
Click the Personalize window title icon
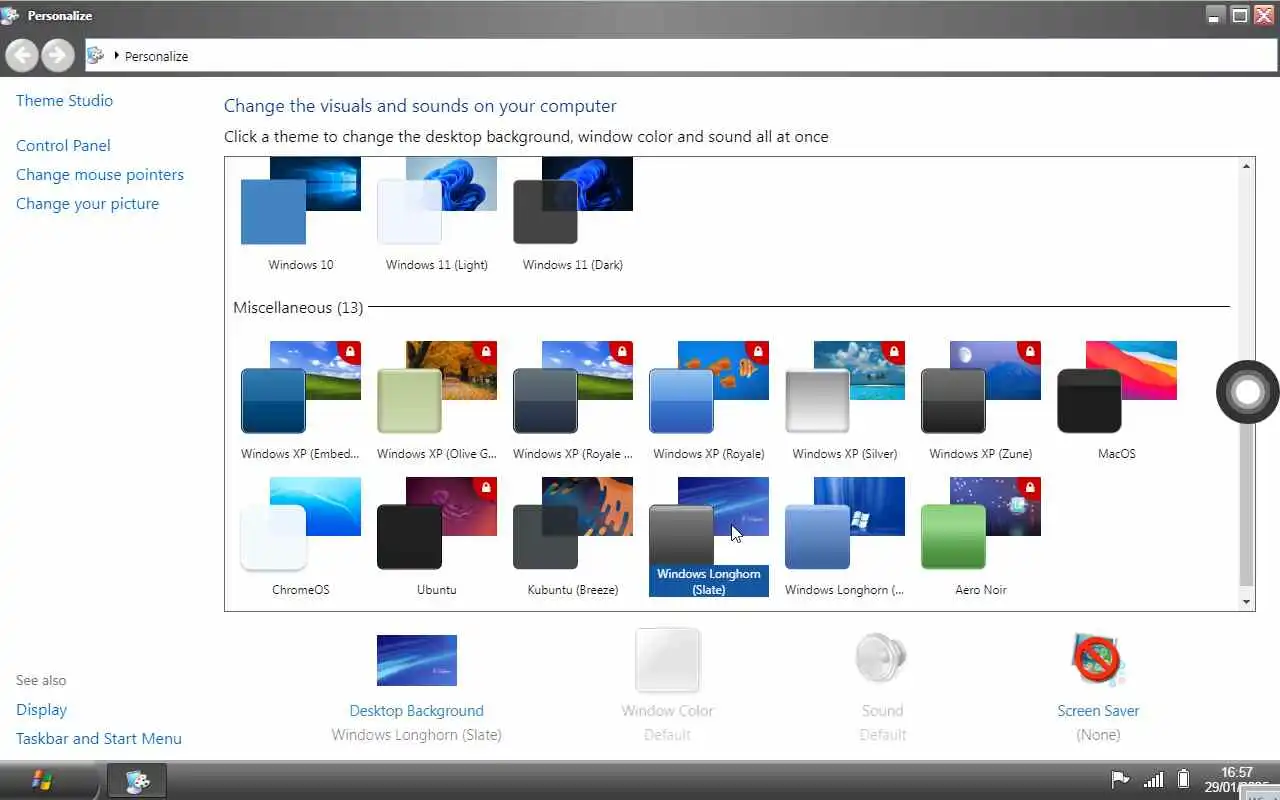tap(11, 15)
